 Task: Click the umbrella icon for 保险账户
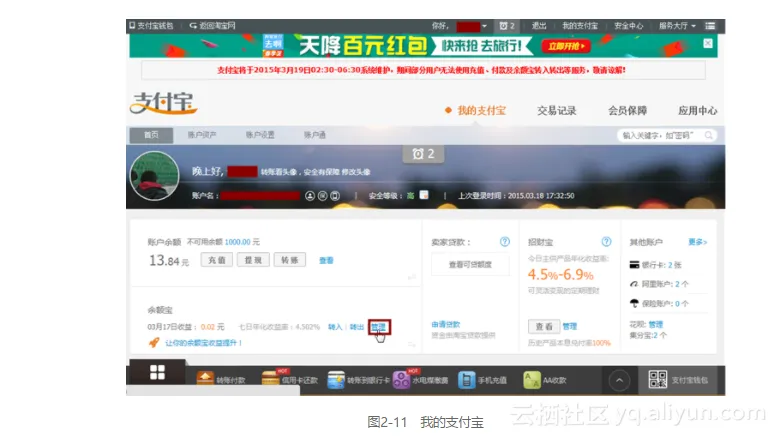tap(634, 303)
